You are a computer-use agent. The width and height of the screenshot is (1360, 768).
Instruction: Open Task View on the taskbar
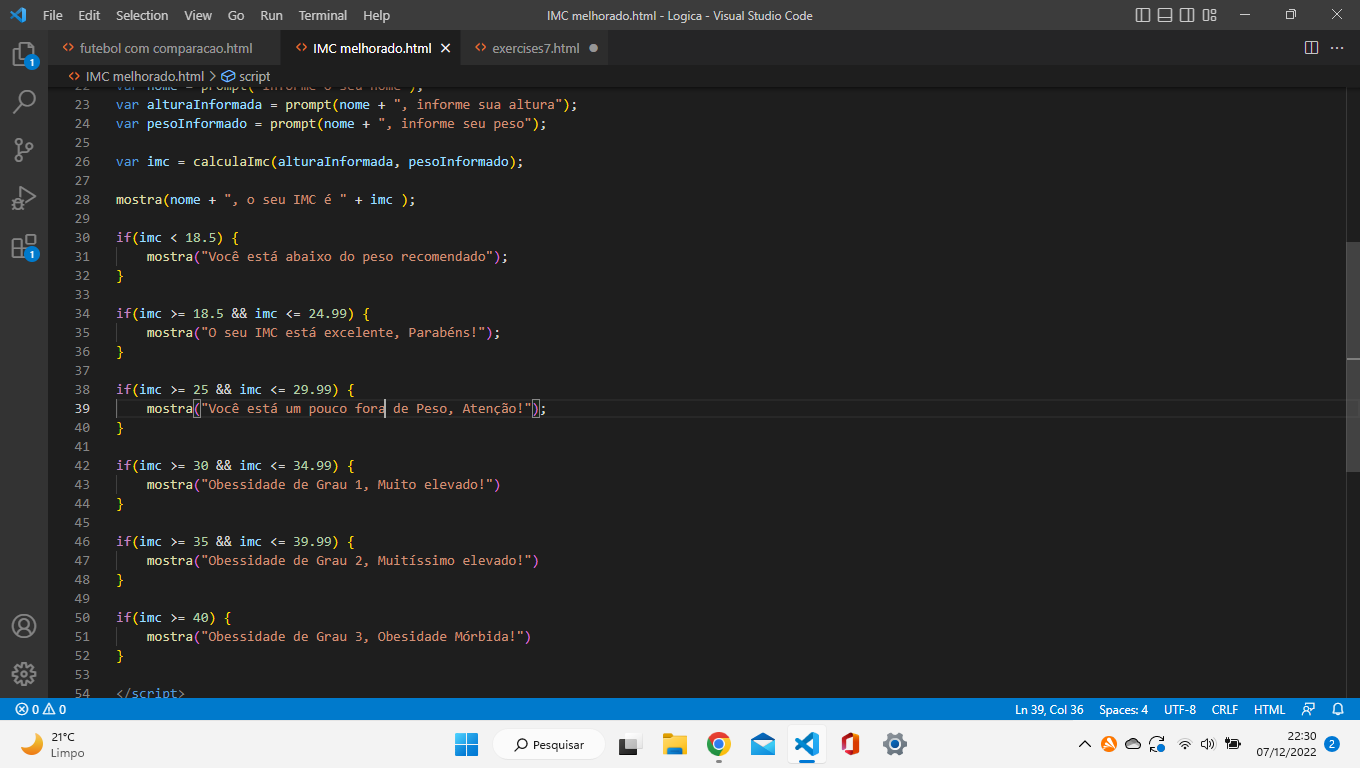(629, 744)
